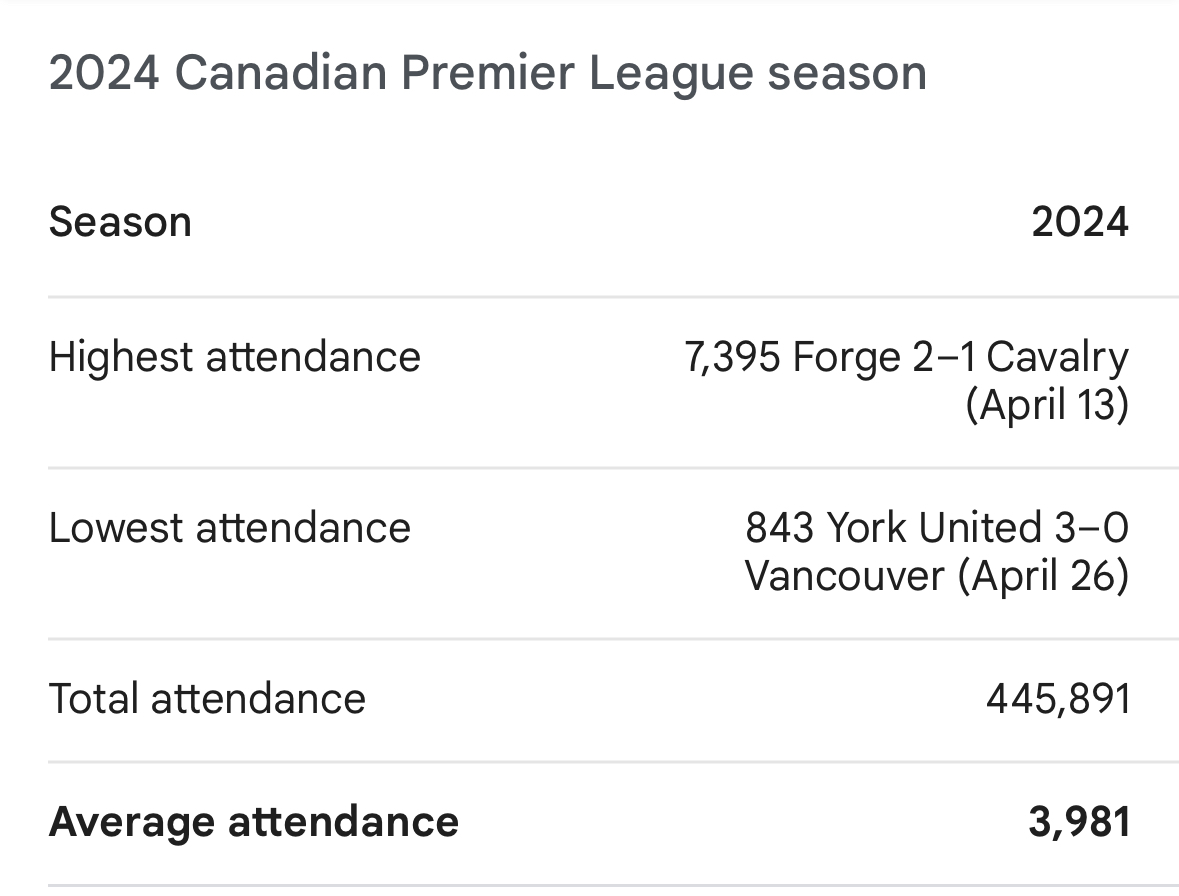The image size is (1179, 896).
Task: Select the 3,981 average attendance value
Action: pos(1079,822)
